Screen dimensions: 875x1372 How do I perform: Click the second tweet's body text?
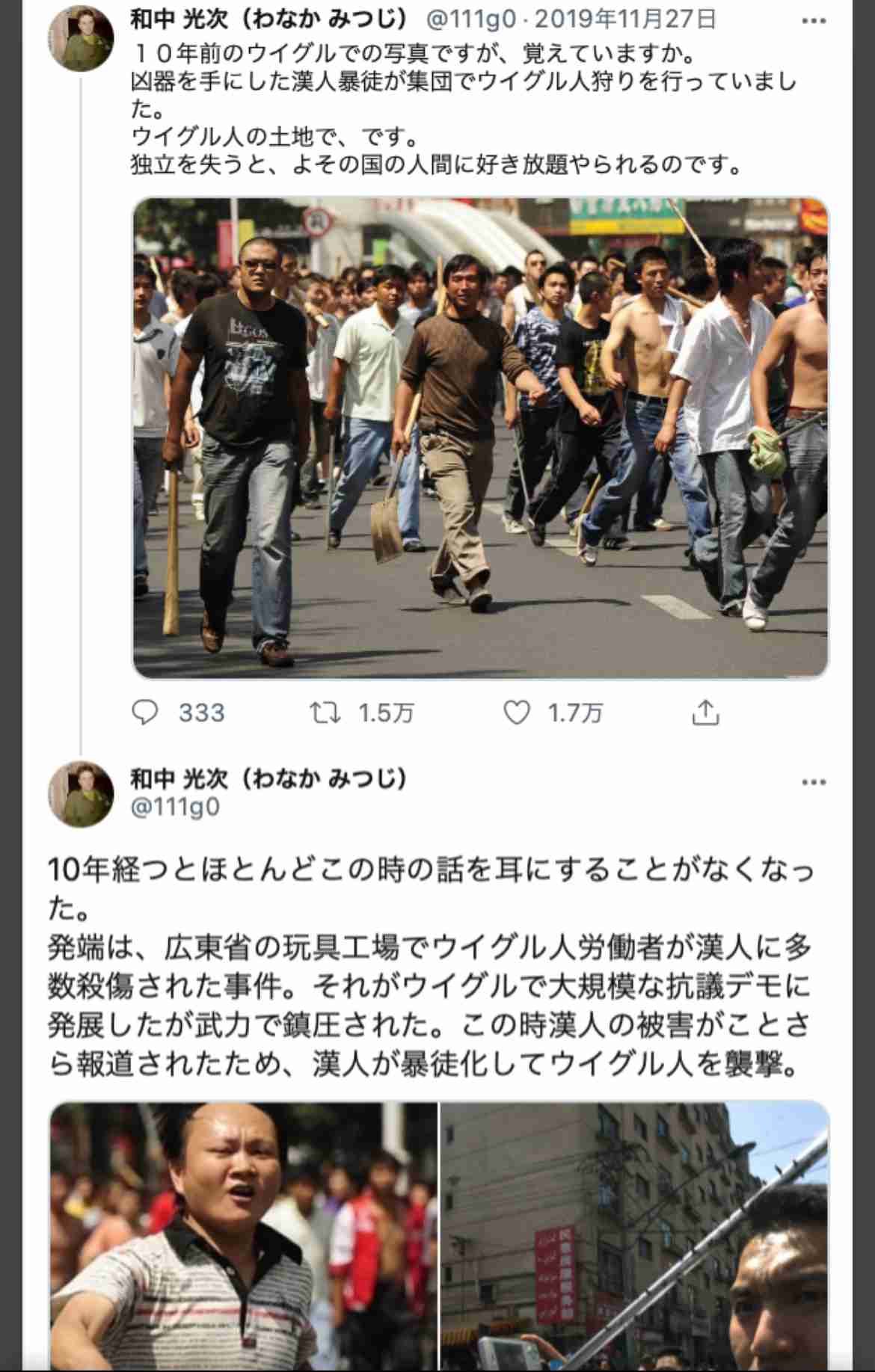point(431,967)
